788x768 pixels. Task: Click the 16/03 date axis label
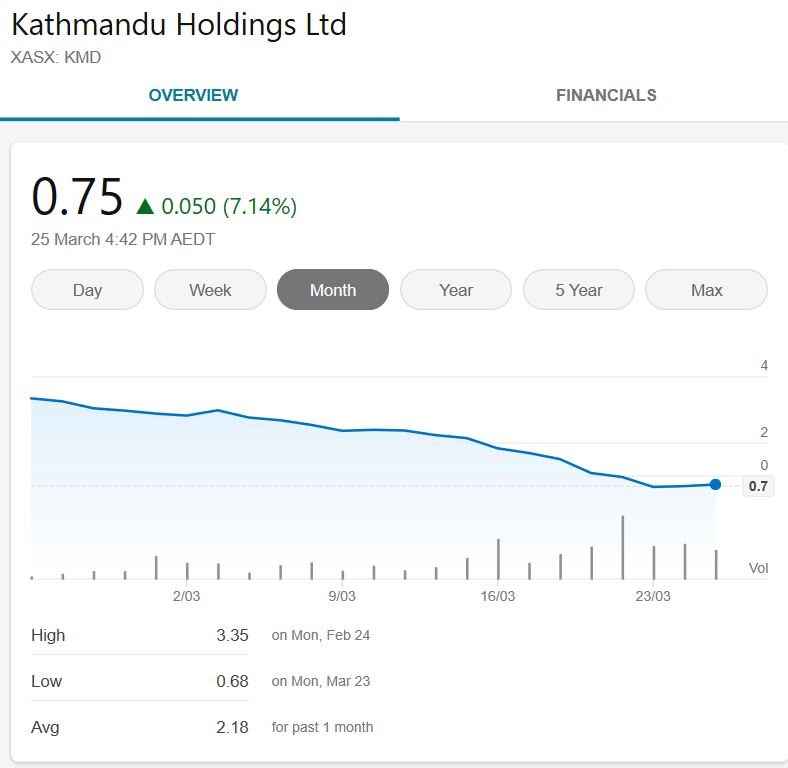(498, 596)
